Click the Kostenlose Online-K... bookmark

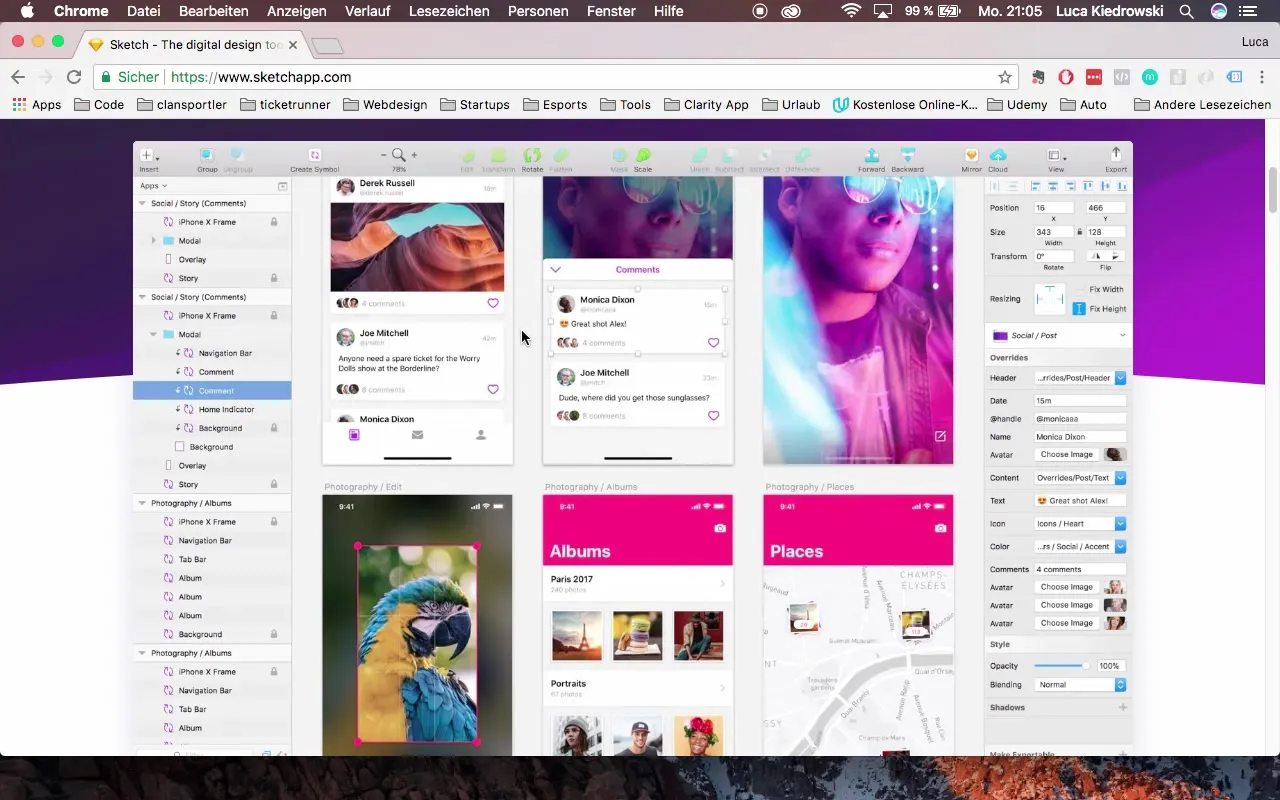coord(905,104)
